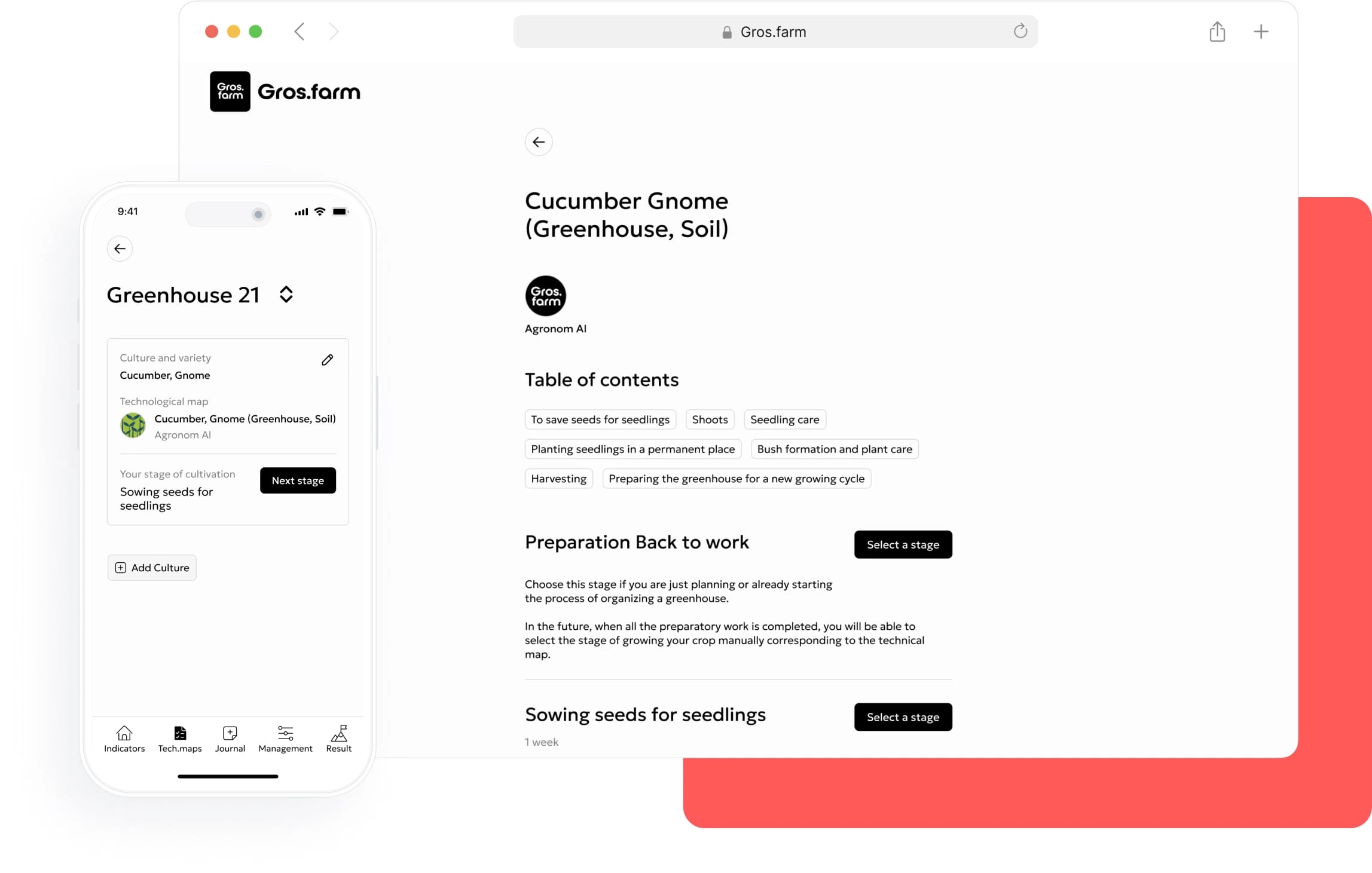The width and height of the screenshot is (1372, 873).
Task: Click the browser reload icon in address bar
Action: [1019, 31]
